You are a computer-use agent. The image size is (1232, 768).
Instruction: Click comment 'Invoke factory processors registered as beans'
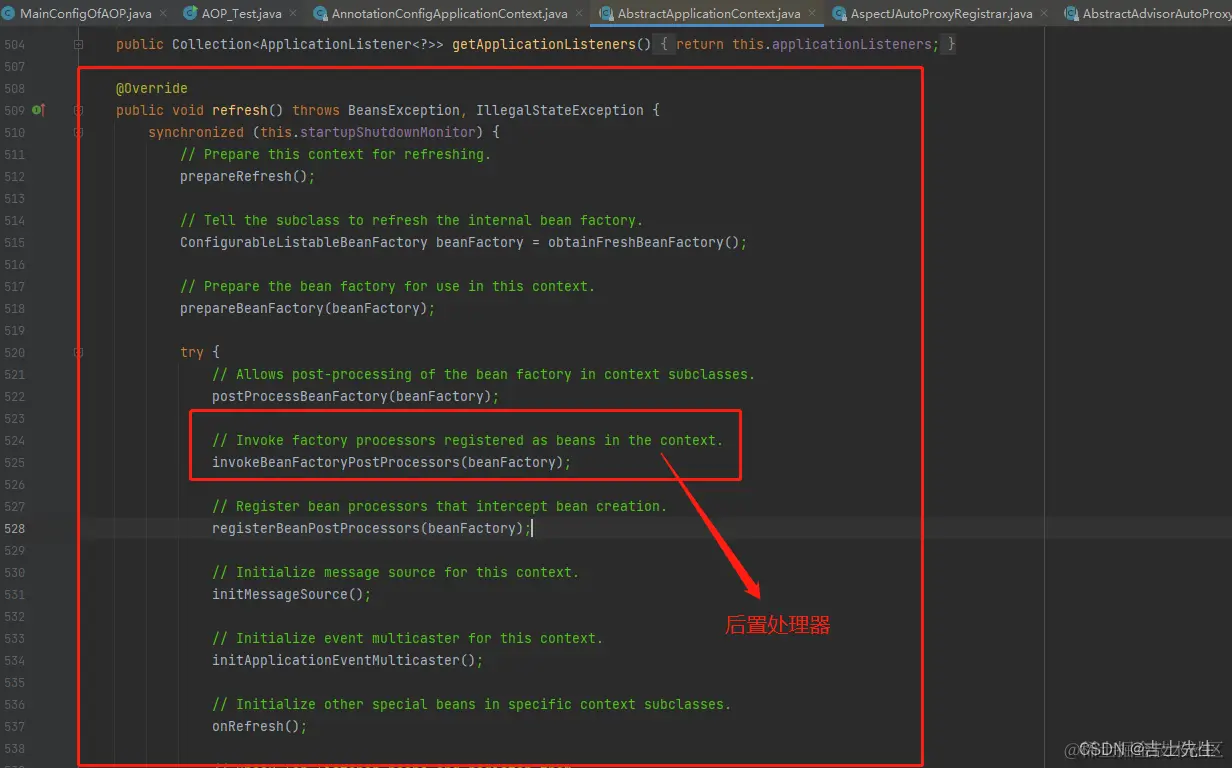(468, 440)
